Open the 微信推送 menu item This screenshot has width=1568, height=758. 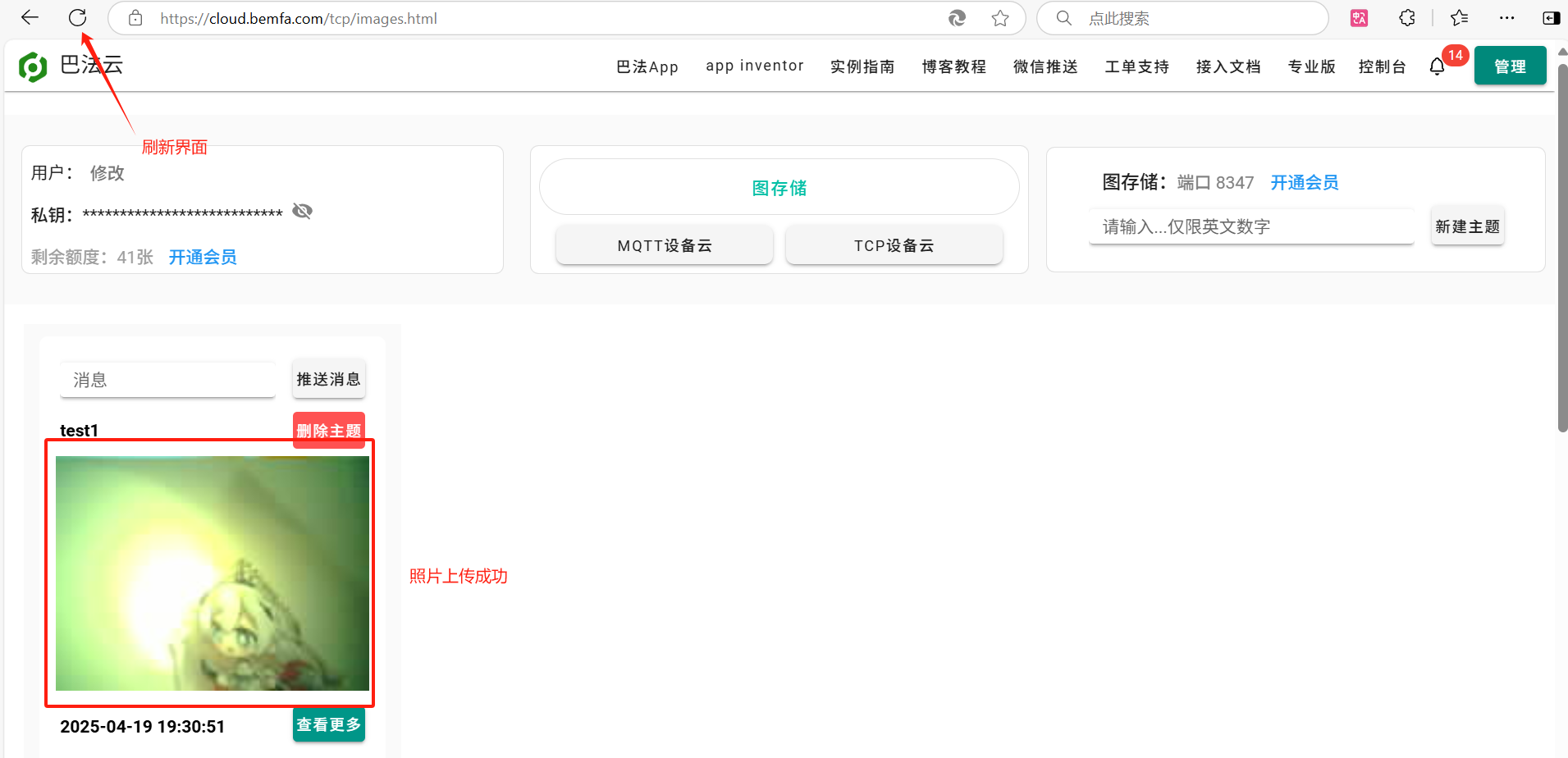[x=1045, y=66]
